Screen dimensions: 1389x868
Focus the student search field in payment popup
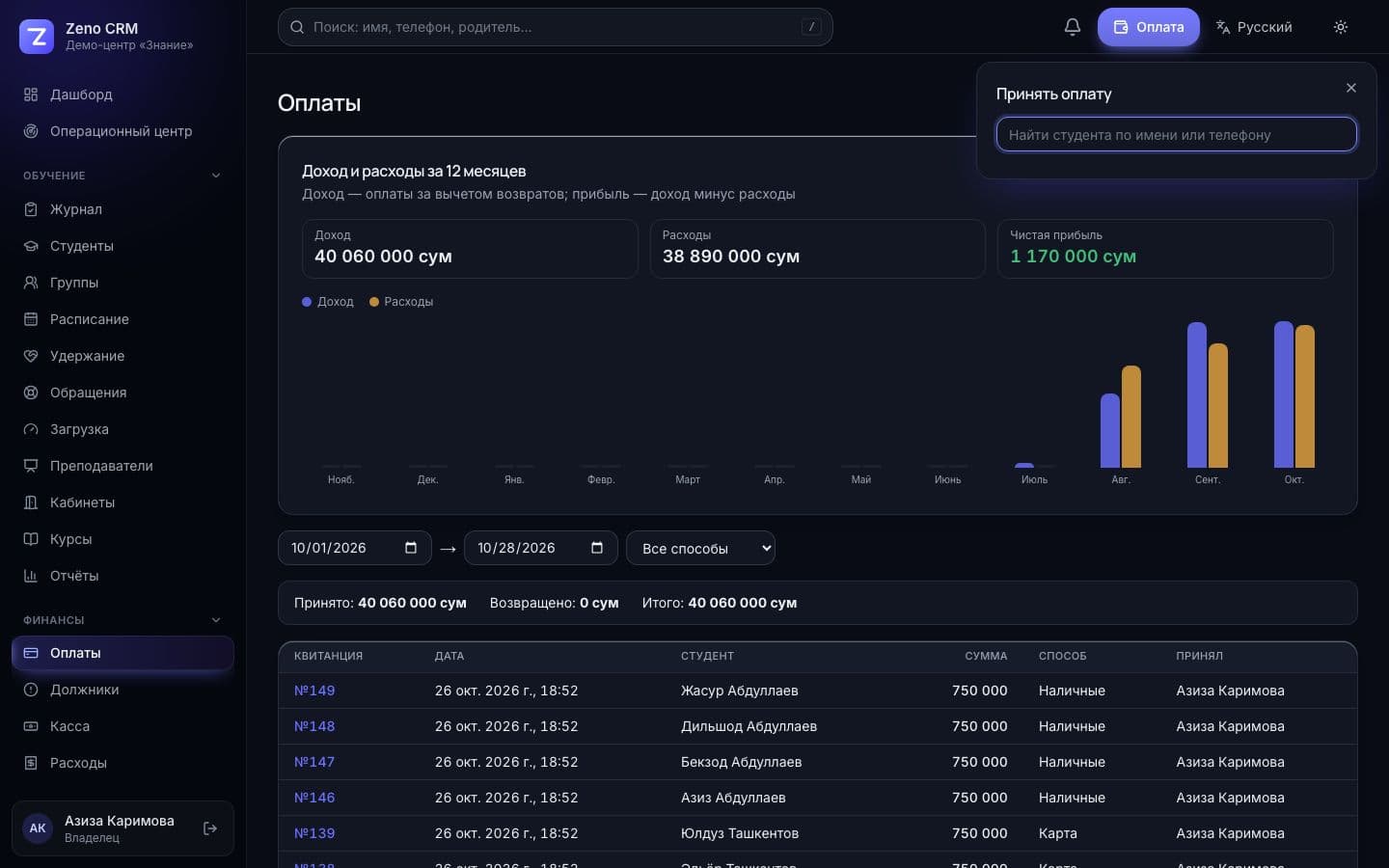click(x=1177, y=134)
